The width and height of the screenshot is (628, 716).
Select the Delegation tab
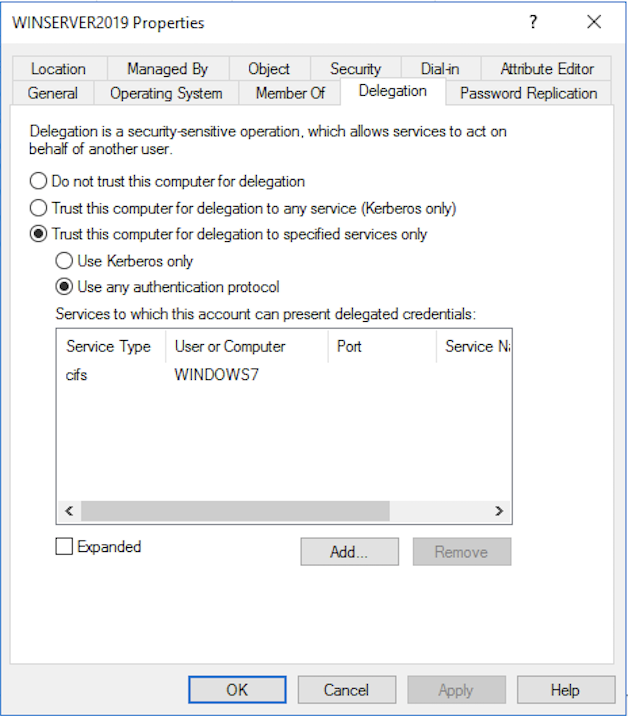point(393,91)
